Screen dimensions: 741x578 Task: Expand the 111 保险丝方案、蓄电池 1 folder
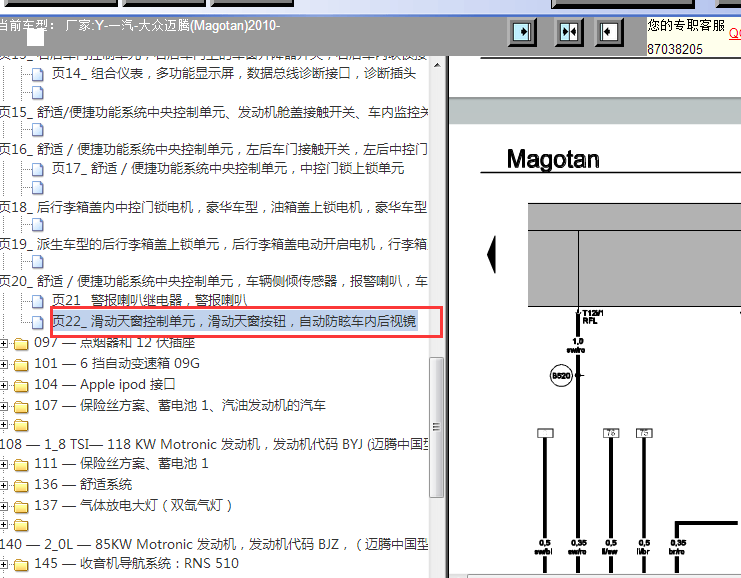click(x=4, y=465)
